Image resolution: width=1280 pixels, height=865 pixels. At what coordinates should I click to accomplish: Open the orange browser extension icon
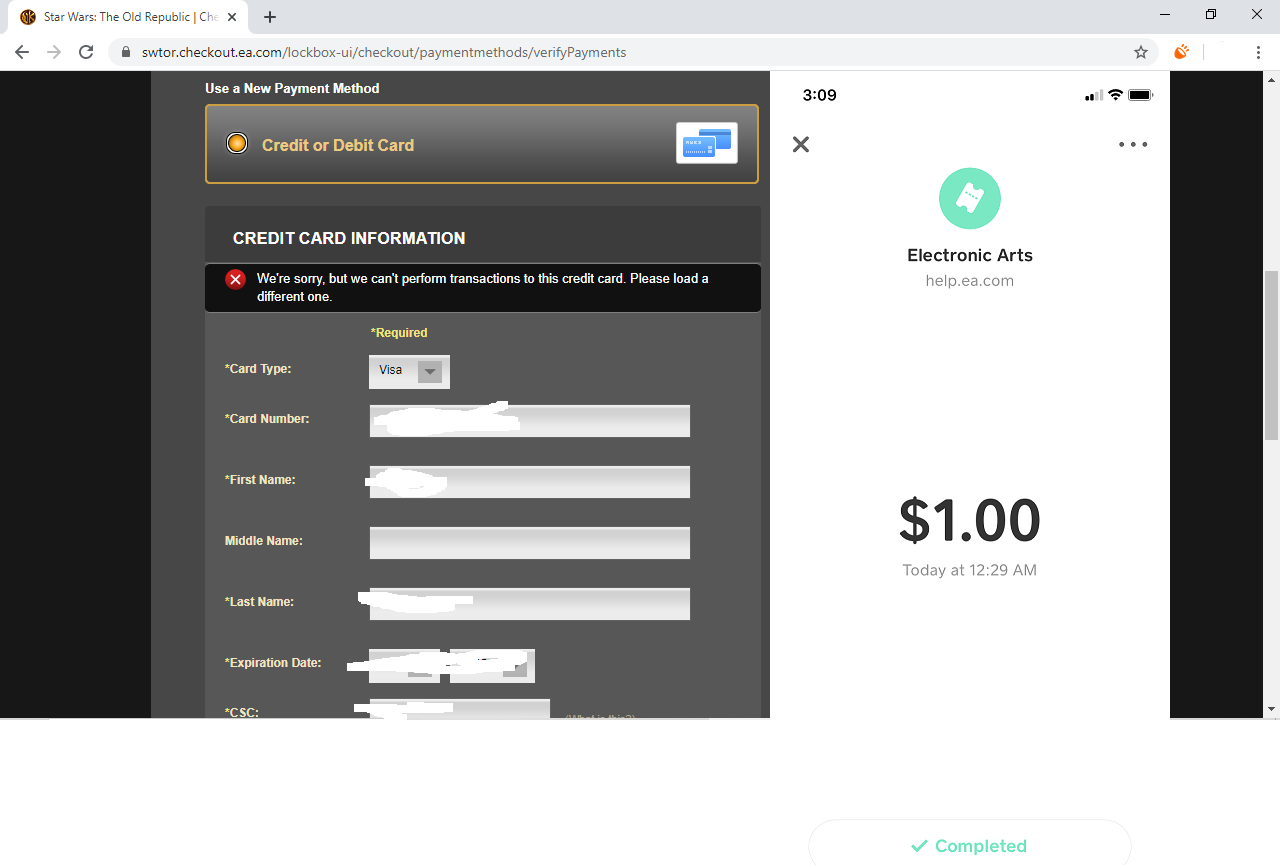click(x=1181, y=52)
